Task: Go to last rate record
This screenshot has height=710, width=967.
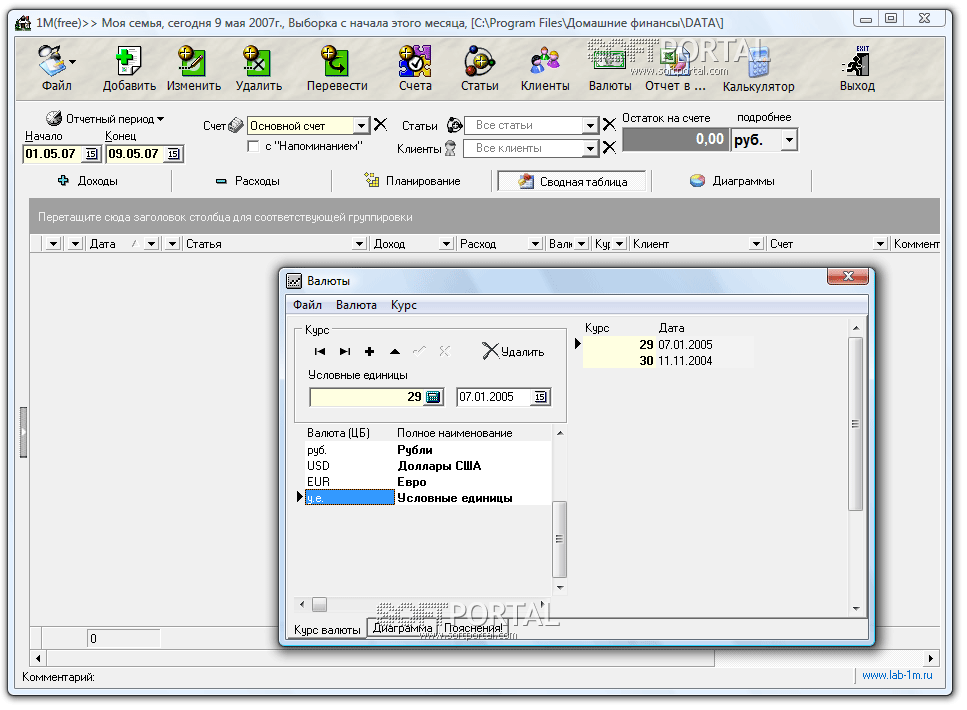Action: pyautogui.click(x=345, y=352)
